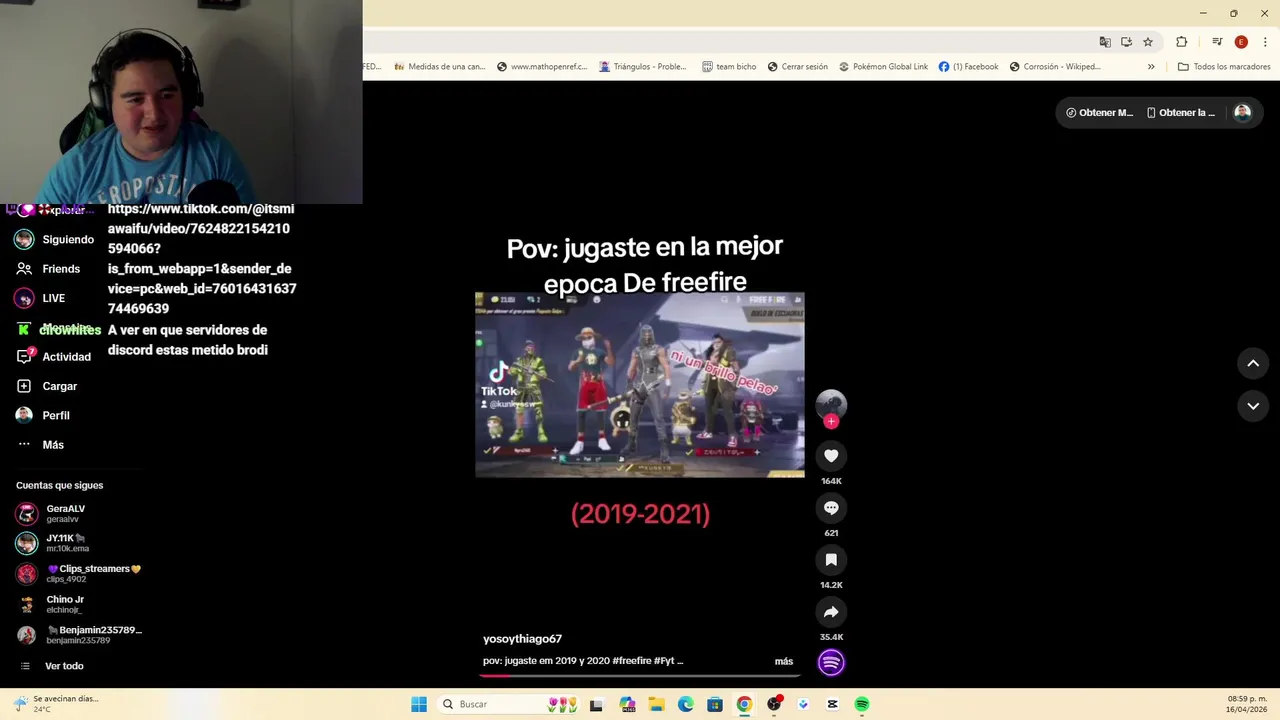Viewport: 1280px width, 720px height.
Task: Open Chrome profile E avatar
Action: tap(1241, 42)
